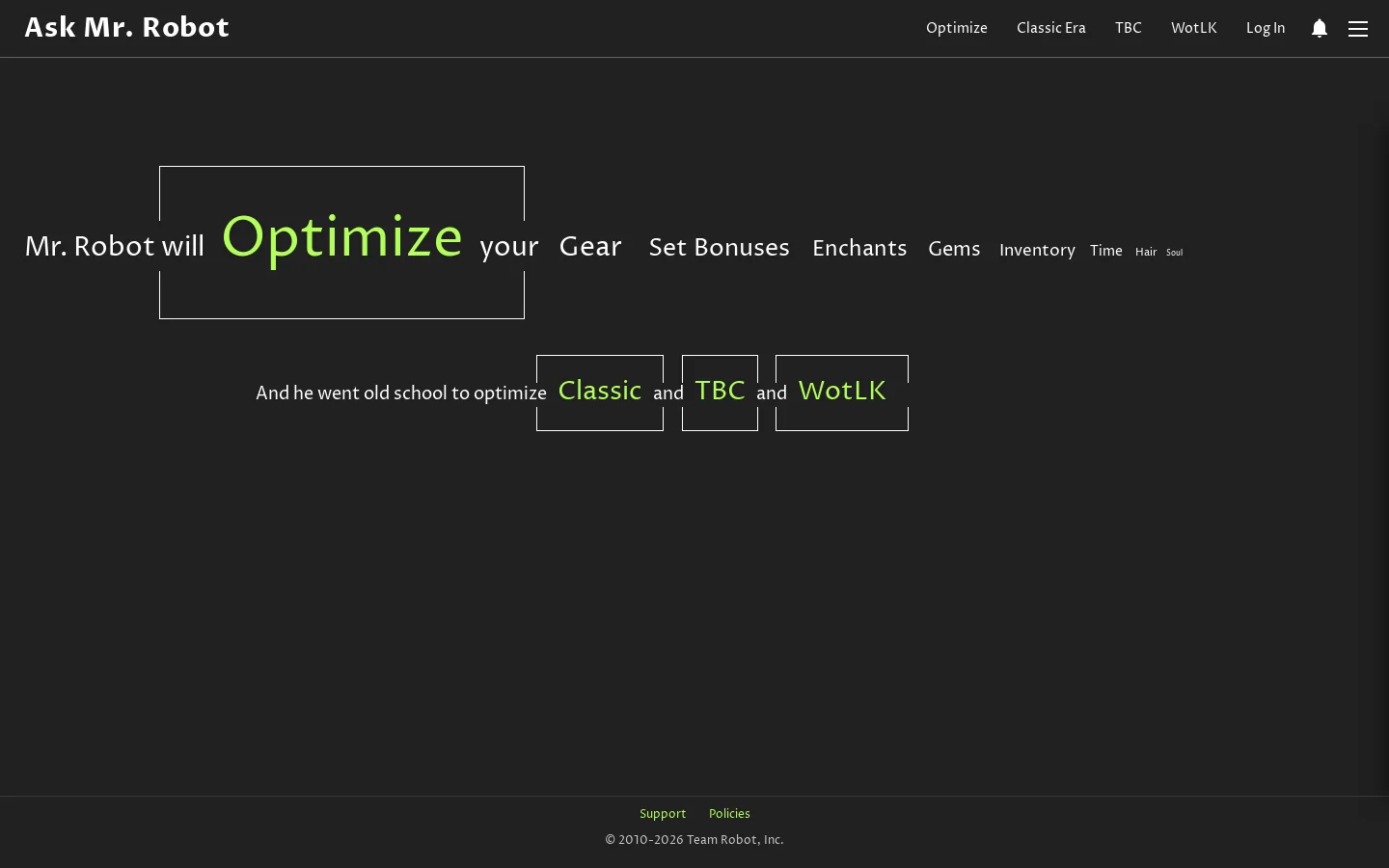Open the Policies footer link

coord(729,814)
